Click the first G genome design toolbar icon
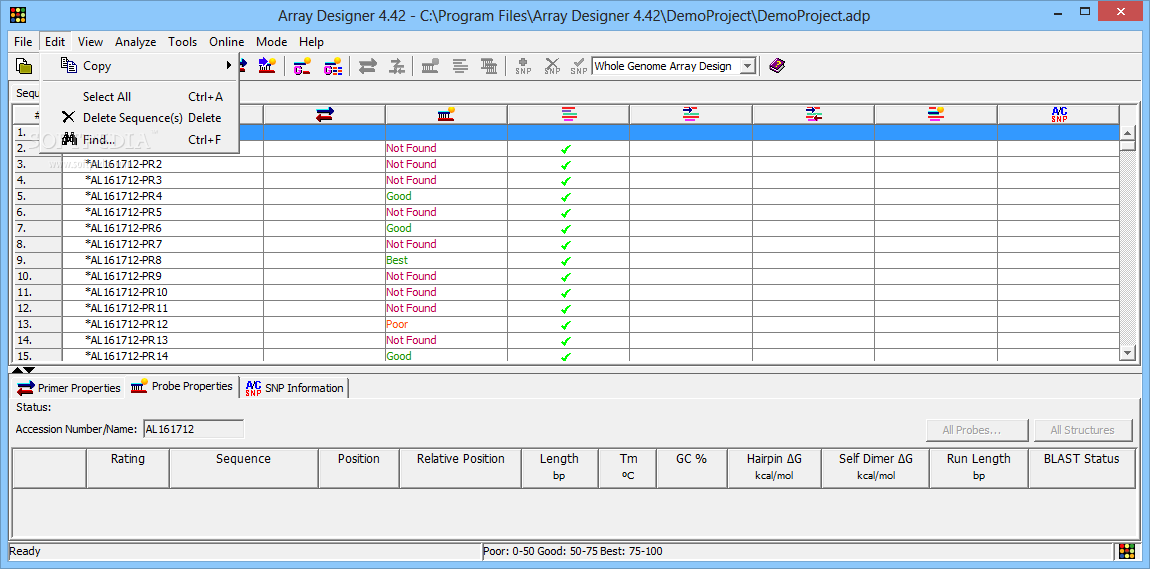This screenshot has height=569, width=1150. pyautogui.click(x=301, y=66)
